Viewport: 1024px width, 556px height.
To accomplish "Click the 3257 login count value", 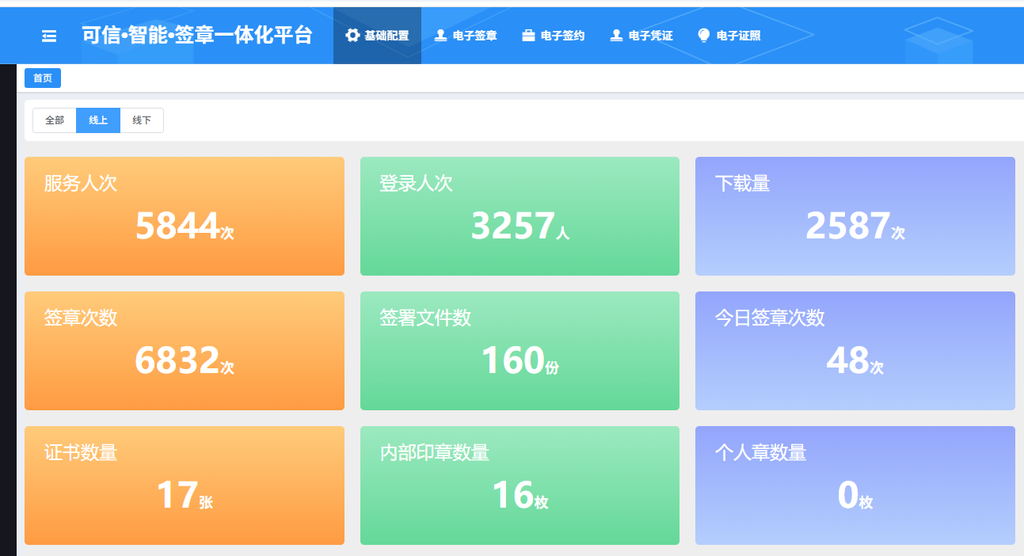I will [513, 226].
